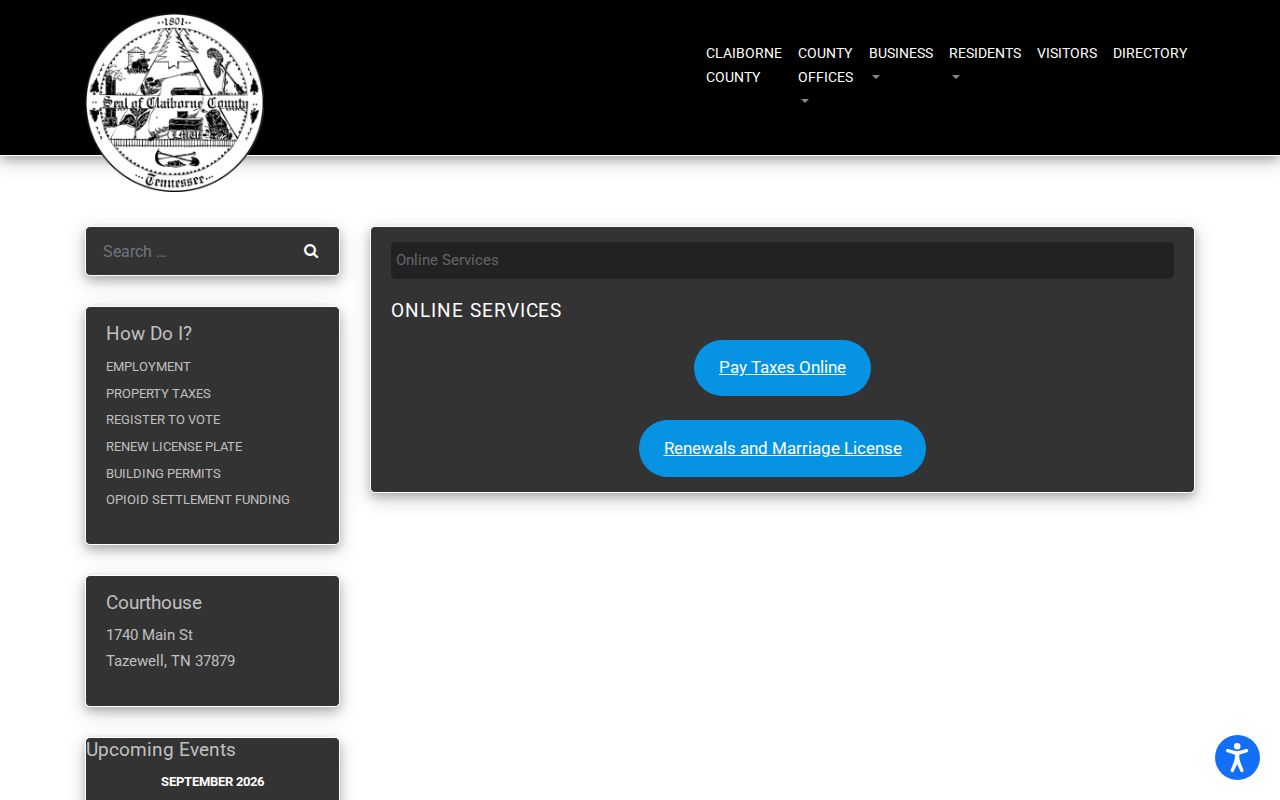Click the Courthouse heading
The image size is (1280, 800).
pos(154,603)
